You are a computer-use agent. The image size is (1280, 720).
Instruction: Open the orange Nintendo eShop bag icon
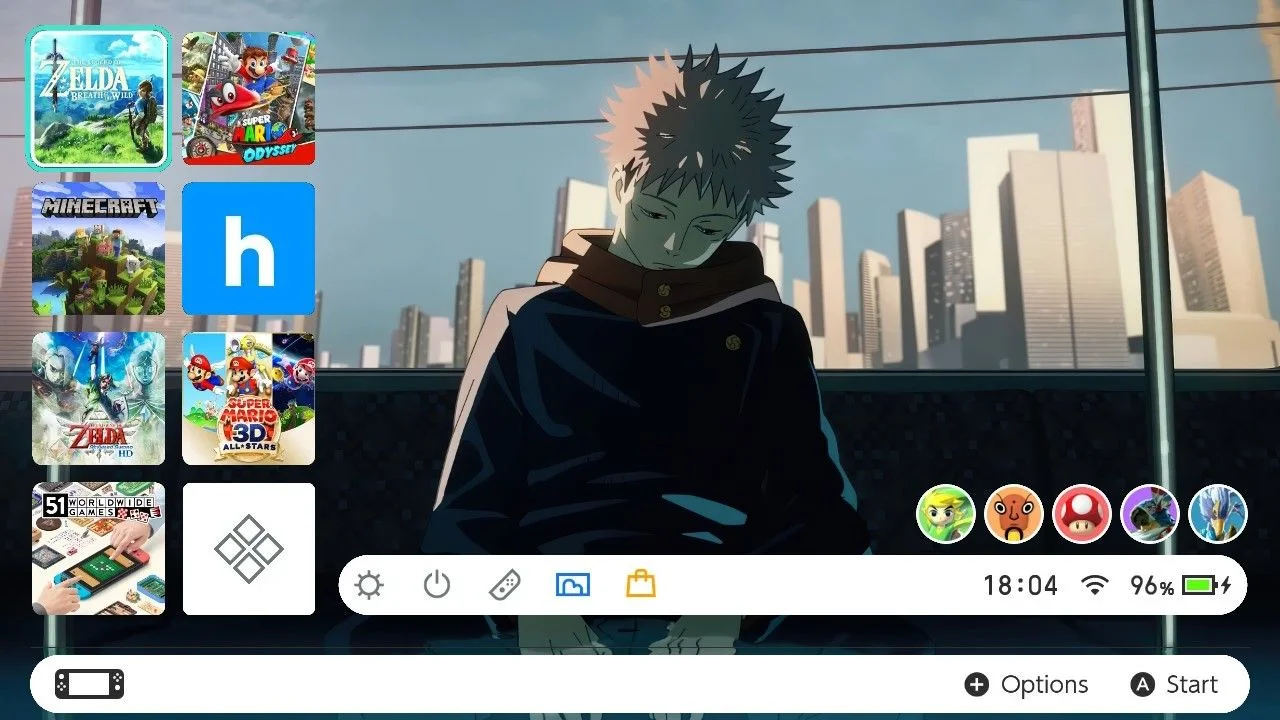(x=641, y=584)
